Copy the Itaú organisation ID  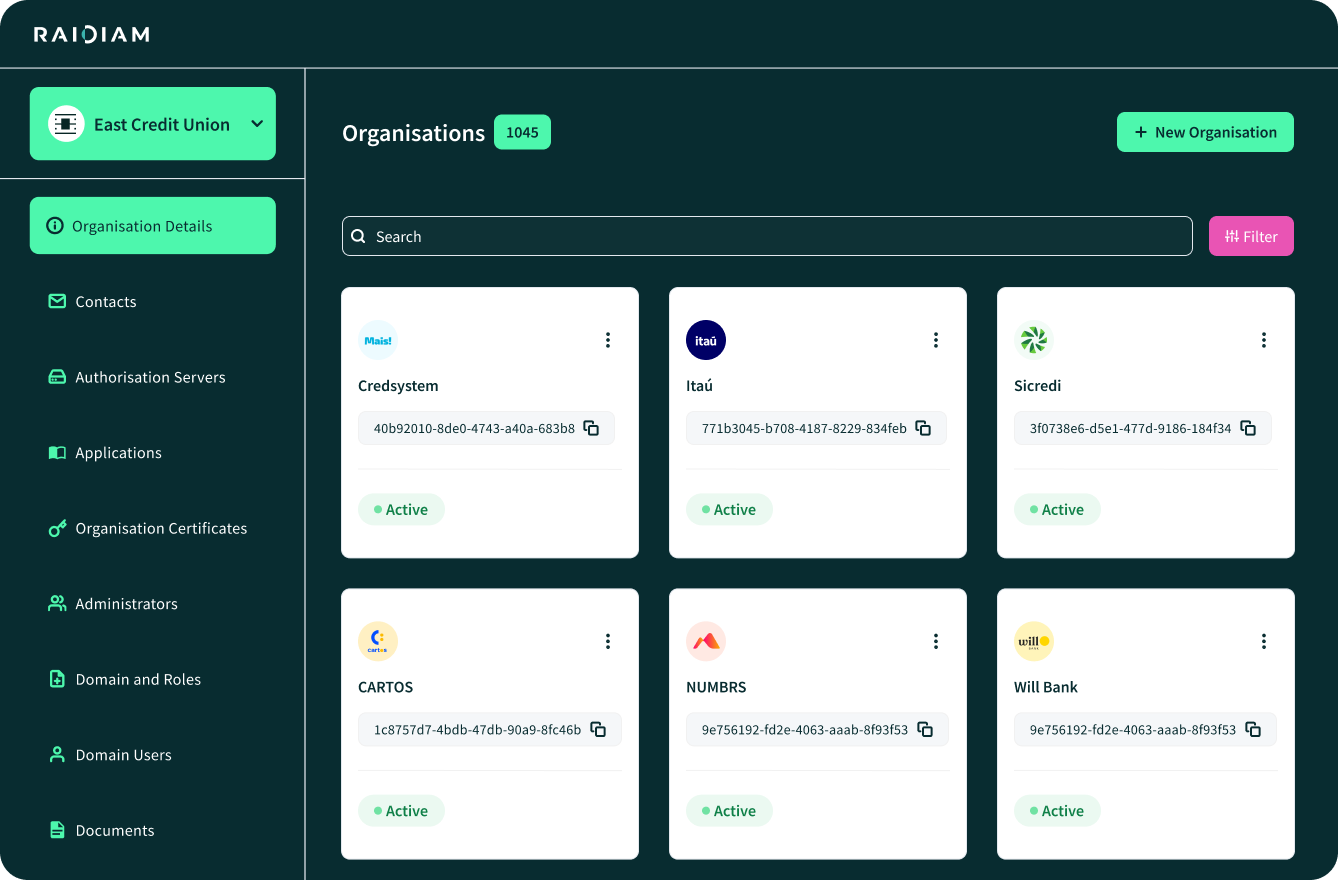click(923, 428)
